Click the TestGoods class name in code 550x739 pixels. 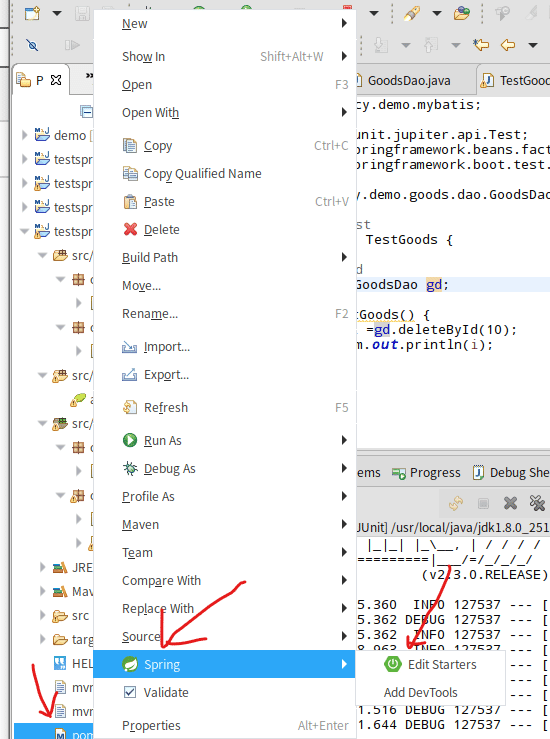402,239
